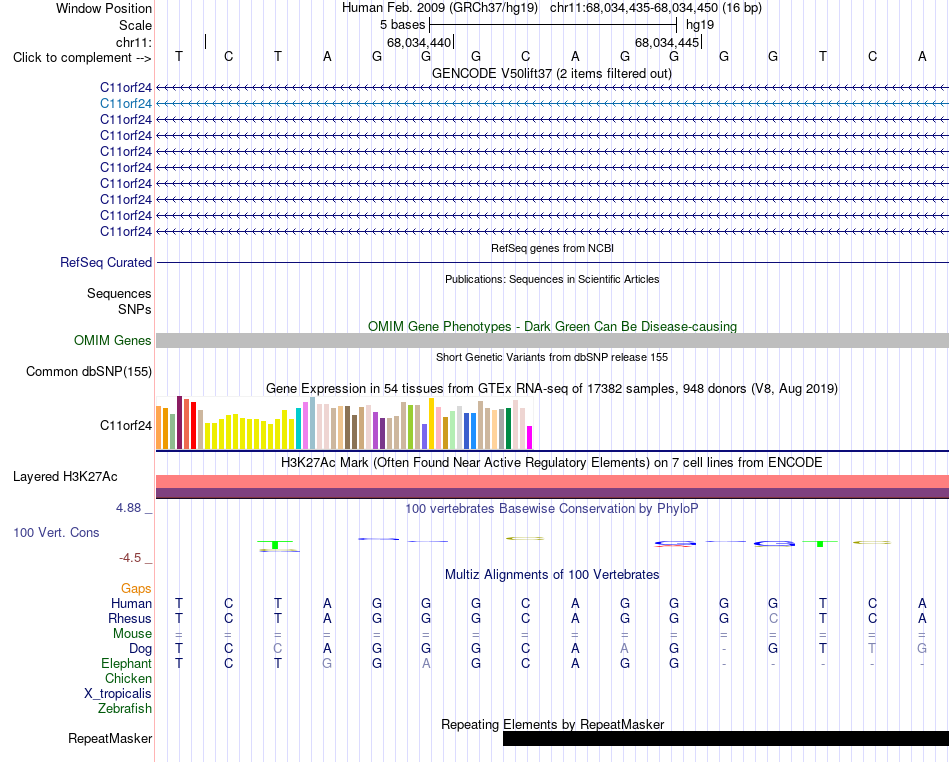The width and height of the screenshot is (950, 762).
Task: Click the Human Feb. 2009 coordinates header
Action: 552,8
